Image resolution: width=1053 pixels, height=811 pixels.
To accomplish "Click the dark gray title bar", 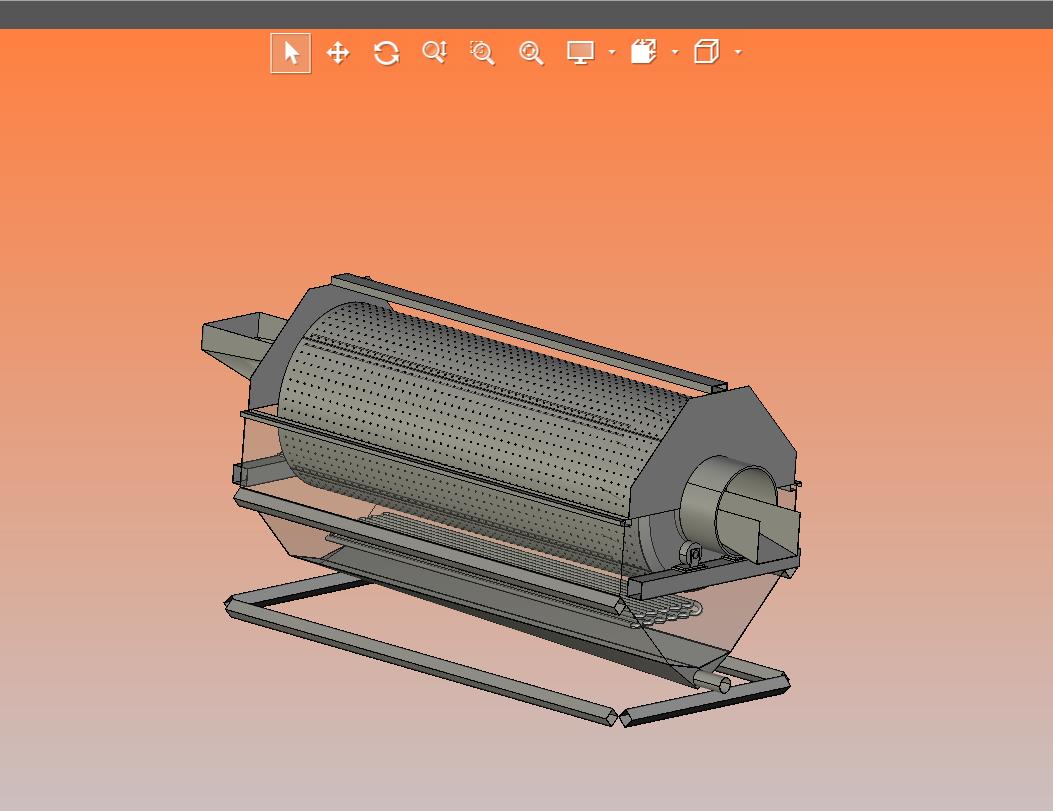I will tap(526, 14).
